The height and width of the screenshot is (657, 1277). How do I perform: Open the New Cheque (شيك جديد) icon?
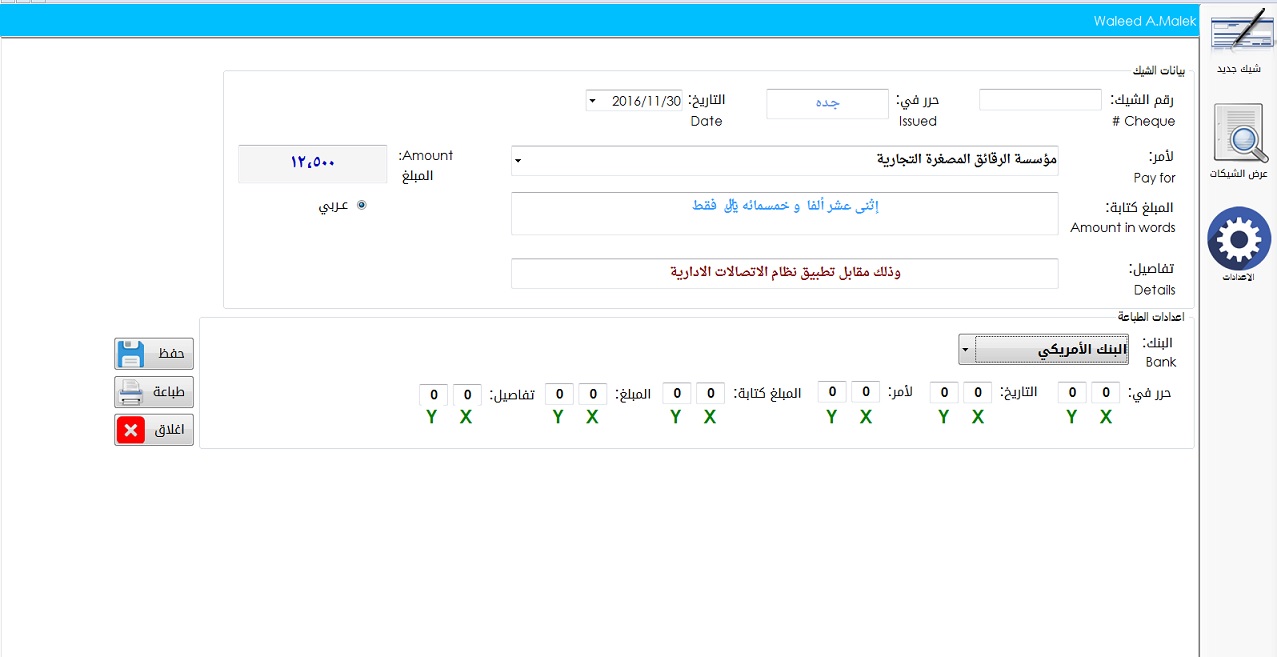[1239, 38]
